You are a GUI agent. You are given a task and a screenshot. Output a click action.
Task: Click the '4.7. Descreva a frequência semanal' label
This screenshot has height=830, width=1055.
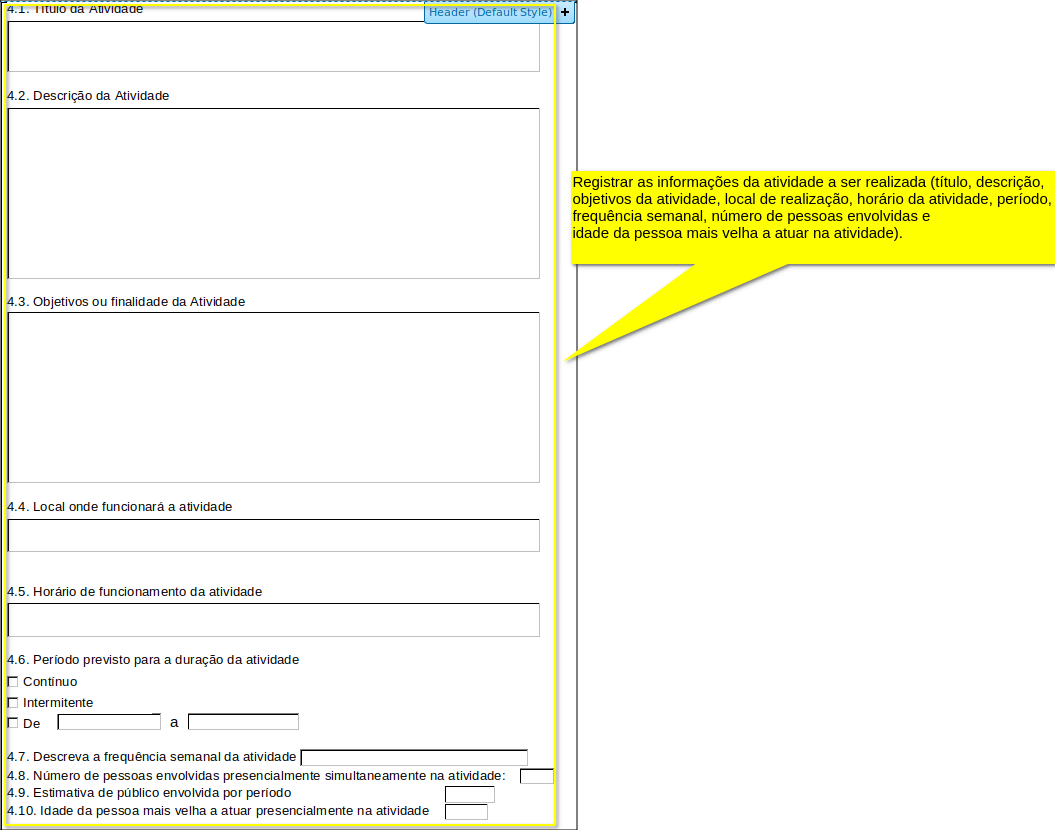151,757
